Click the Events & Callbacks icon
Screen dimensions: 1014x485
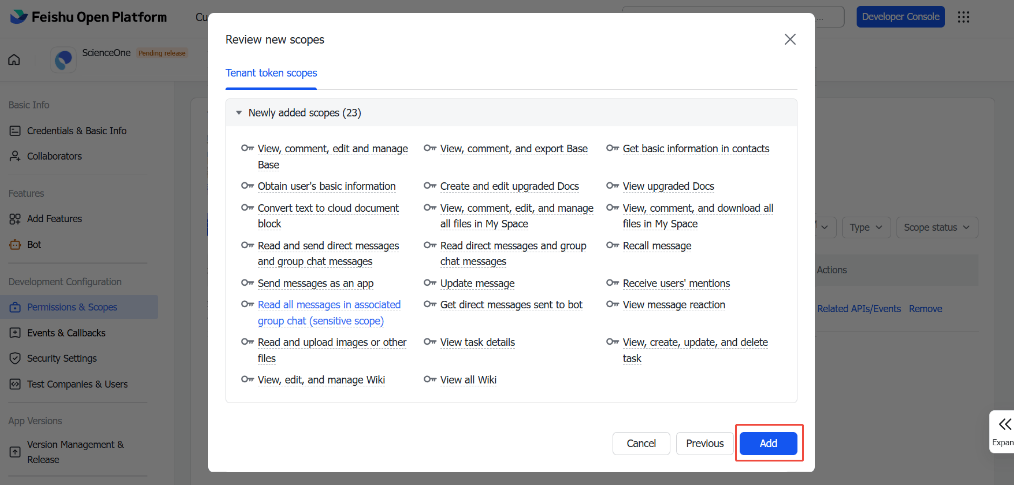pos(15,333)
